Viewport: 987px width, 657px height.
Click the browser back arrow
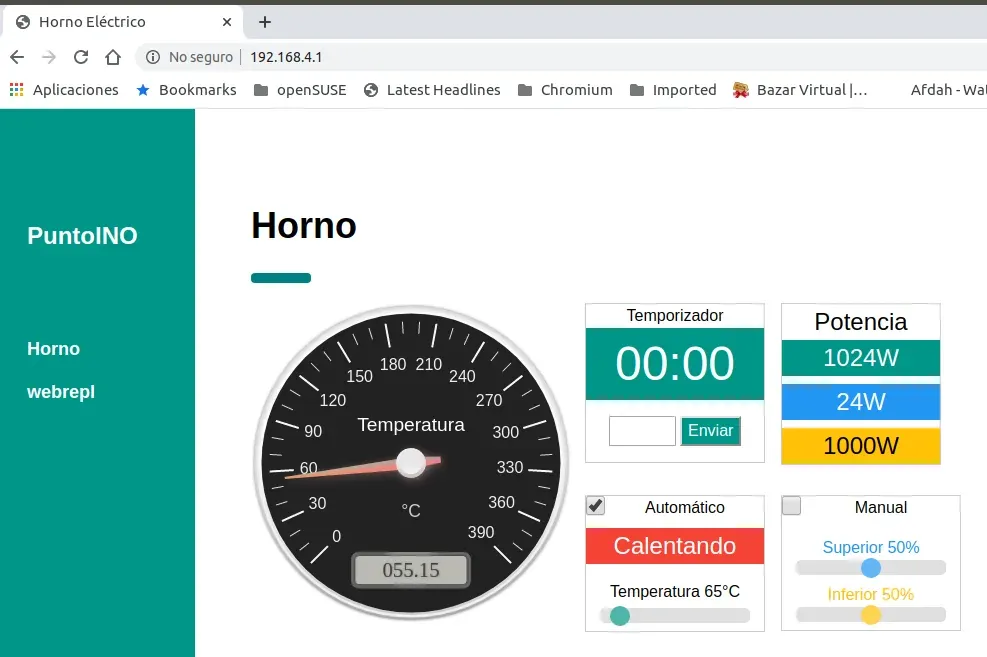tap(17, 57)
